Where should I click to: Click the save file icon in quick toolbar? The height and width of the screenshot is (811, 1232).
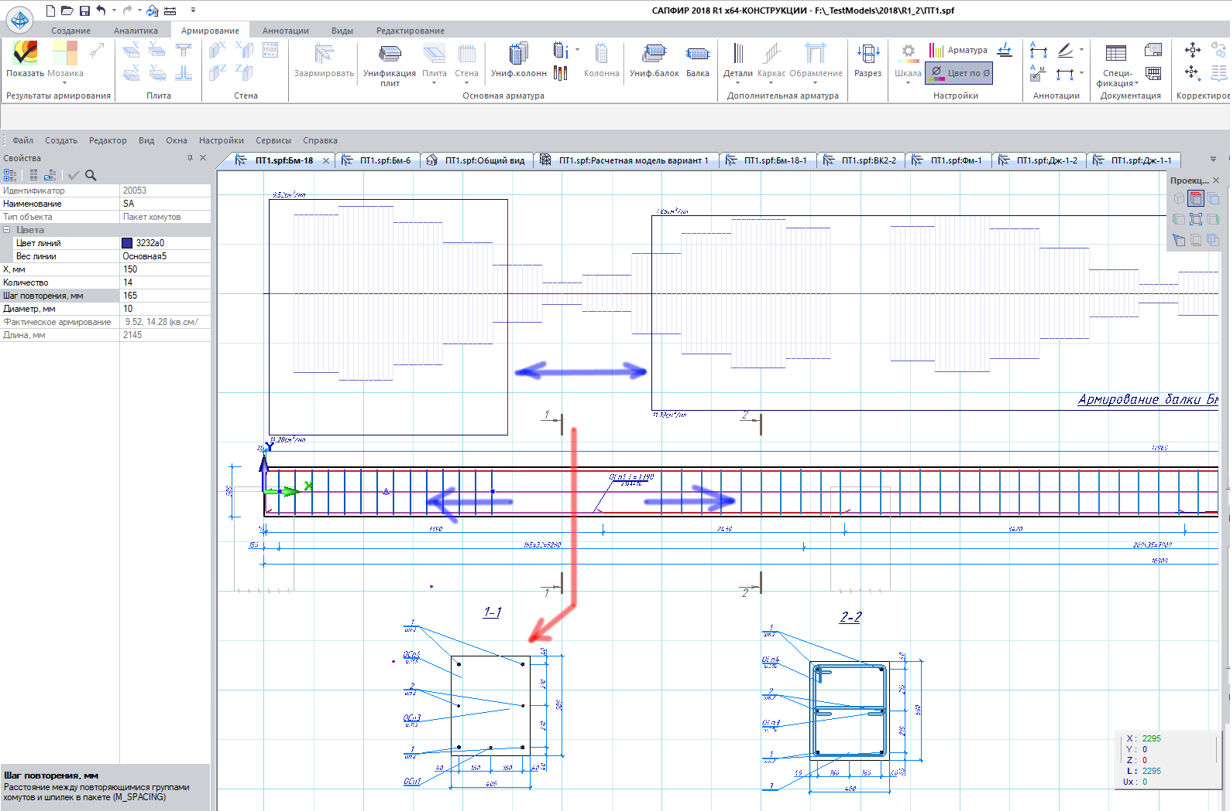(85, 11)
